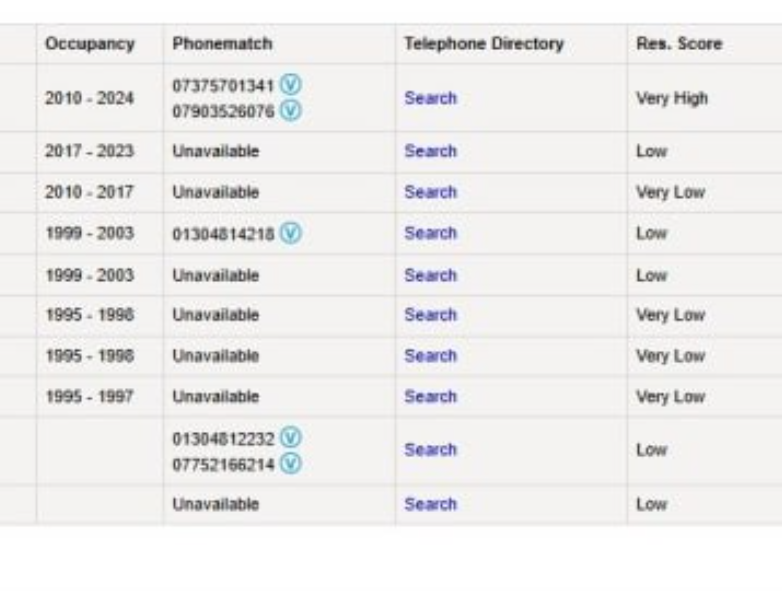The height and width of the screenshot is (591, 782).
Task: Click the 2017 - 2023 occupancy cell
Action: (x=90, y=151)
